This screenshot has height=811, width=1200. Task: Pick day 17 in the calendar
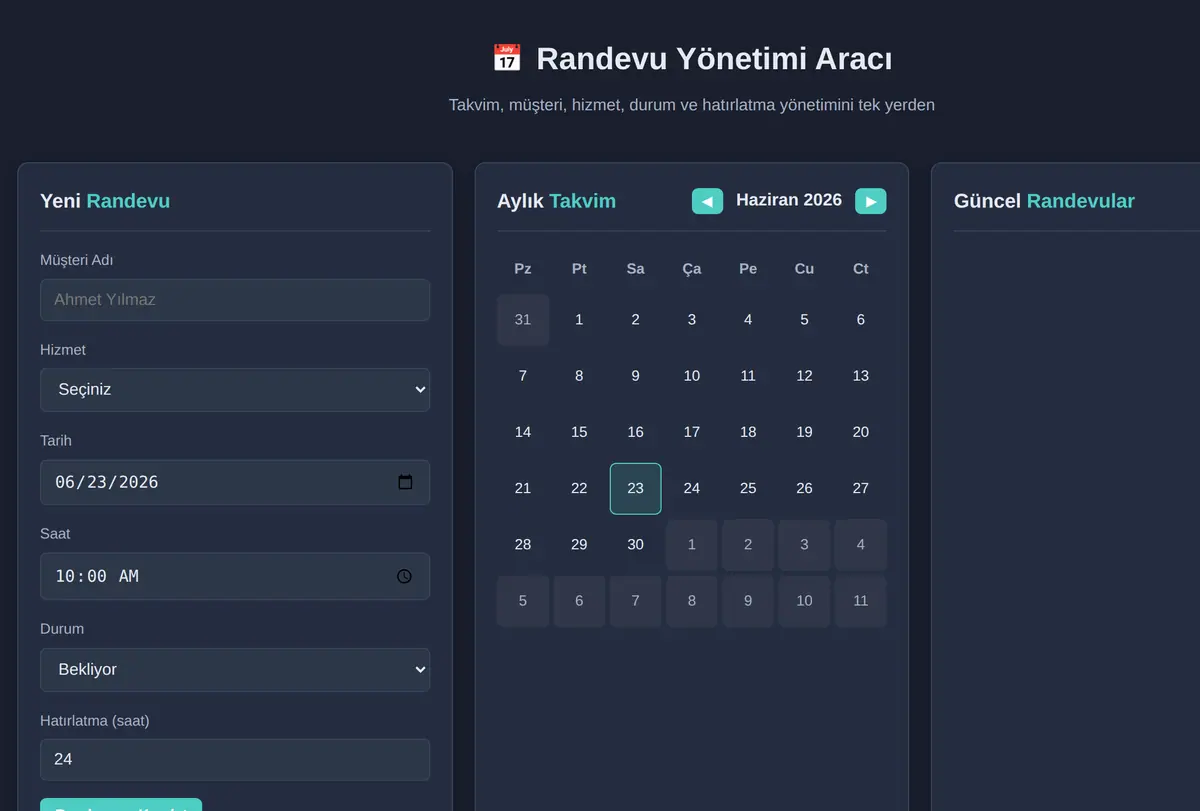click(x=692, y=432)
